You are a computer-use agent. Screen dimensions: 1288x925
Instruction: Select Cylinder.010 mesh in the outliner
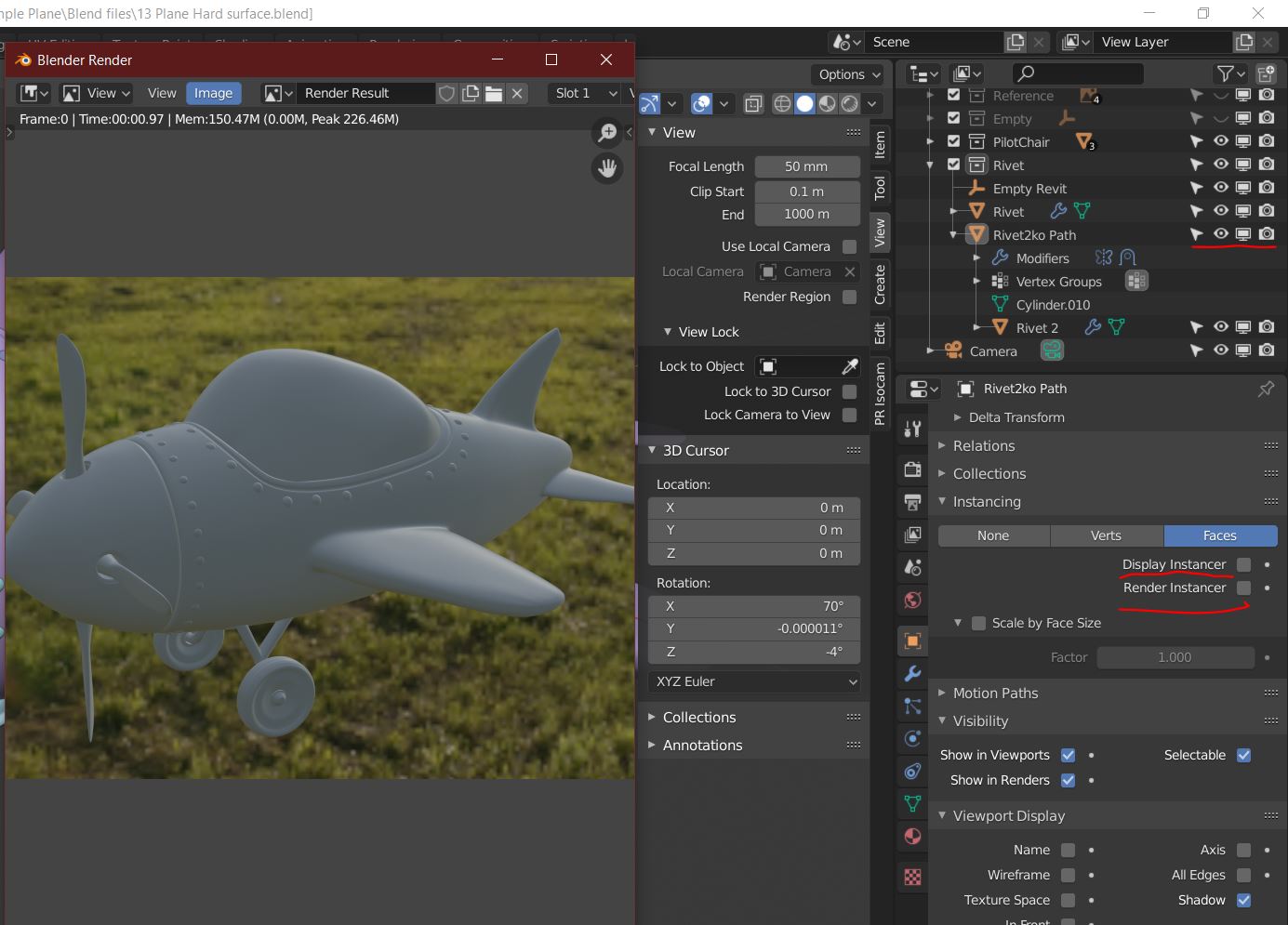(x=1053, y=305)
